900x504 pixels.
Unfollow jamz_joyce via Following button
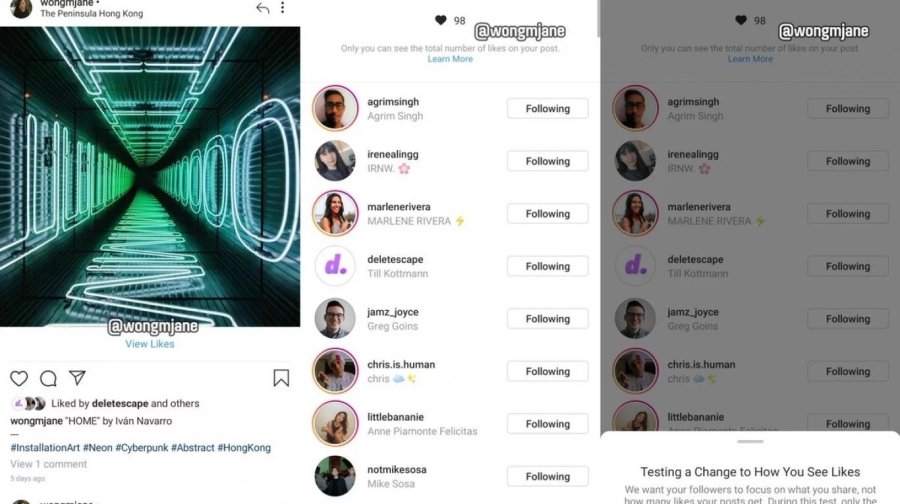pyautogui.click(x=548, y=319)
